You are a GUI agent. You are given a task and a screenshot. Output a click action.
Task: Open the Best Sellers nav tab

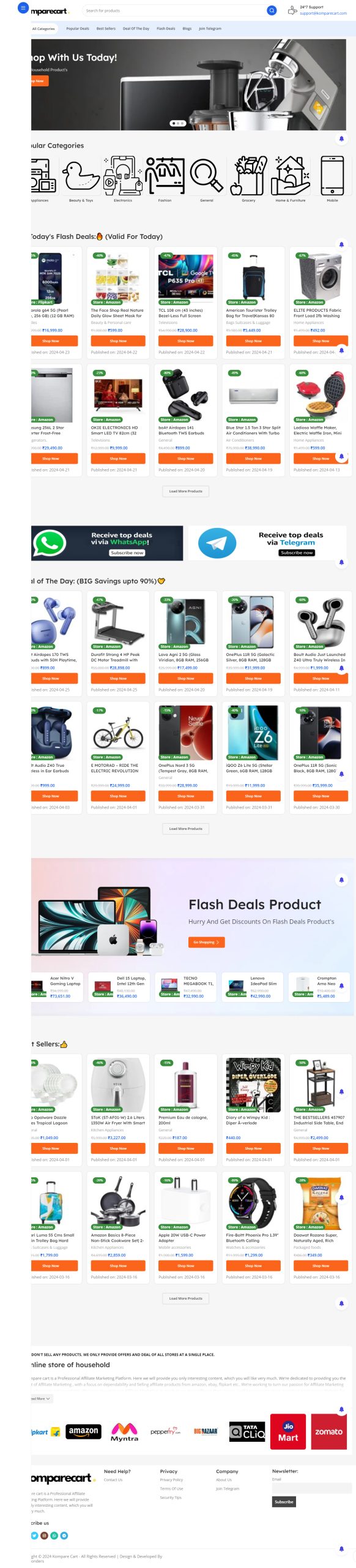(x=106, y=28)
